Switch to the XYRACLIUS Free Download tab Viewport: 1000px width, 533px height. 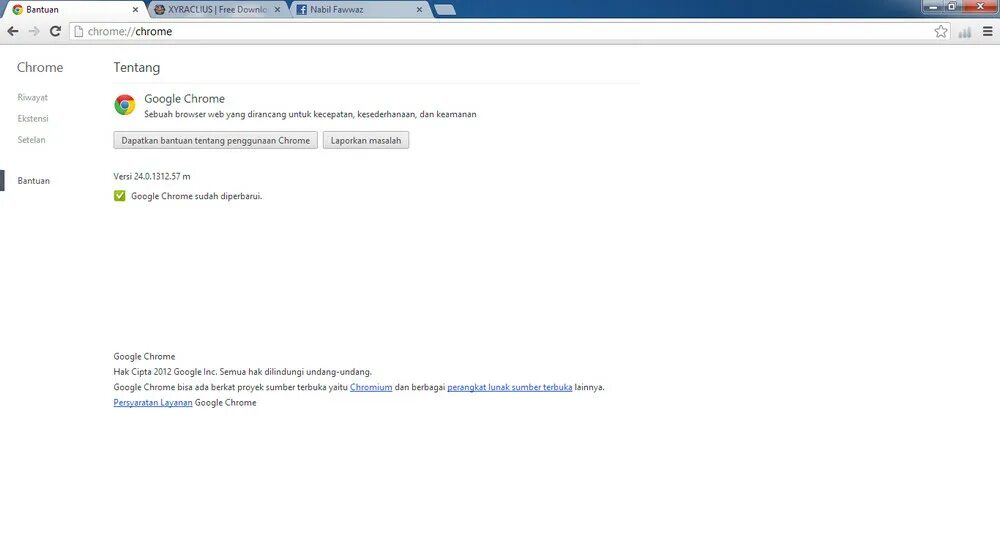tap(217, 10)
